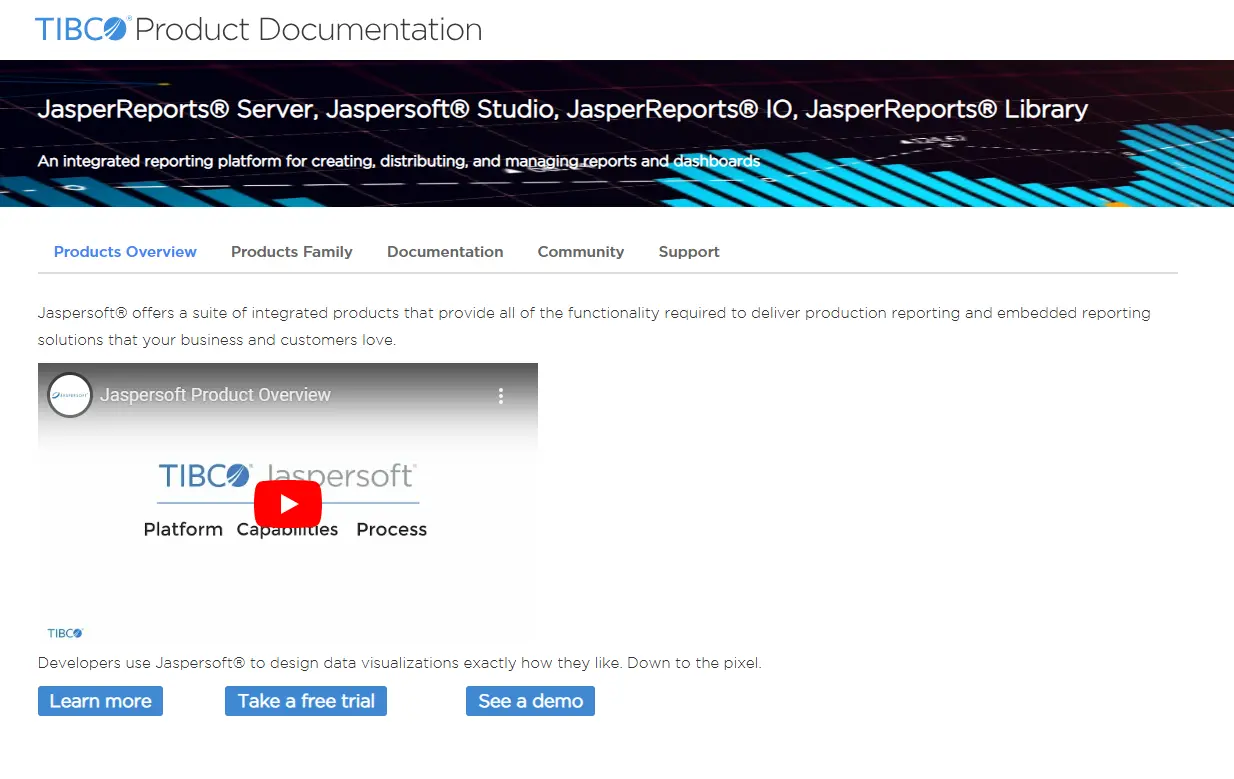This screenshot has width=1234, height=779.
Task: Click Take a free trial
Action: (305, 701)
